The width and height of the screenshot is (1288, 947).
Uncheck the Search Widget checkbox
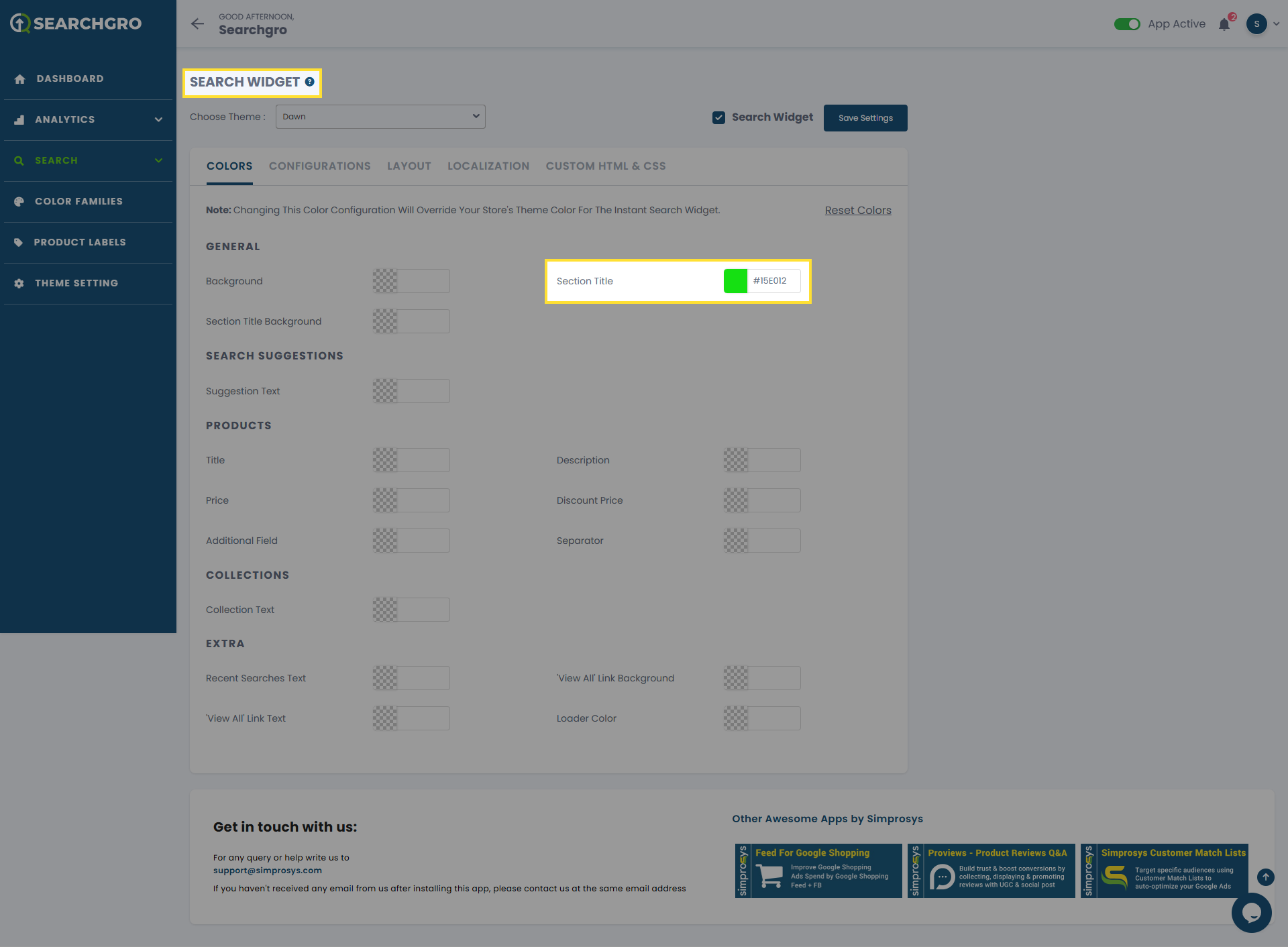click(718, 117)
